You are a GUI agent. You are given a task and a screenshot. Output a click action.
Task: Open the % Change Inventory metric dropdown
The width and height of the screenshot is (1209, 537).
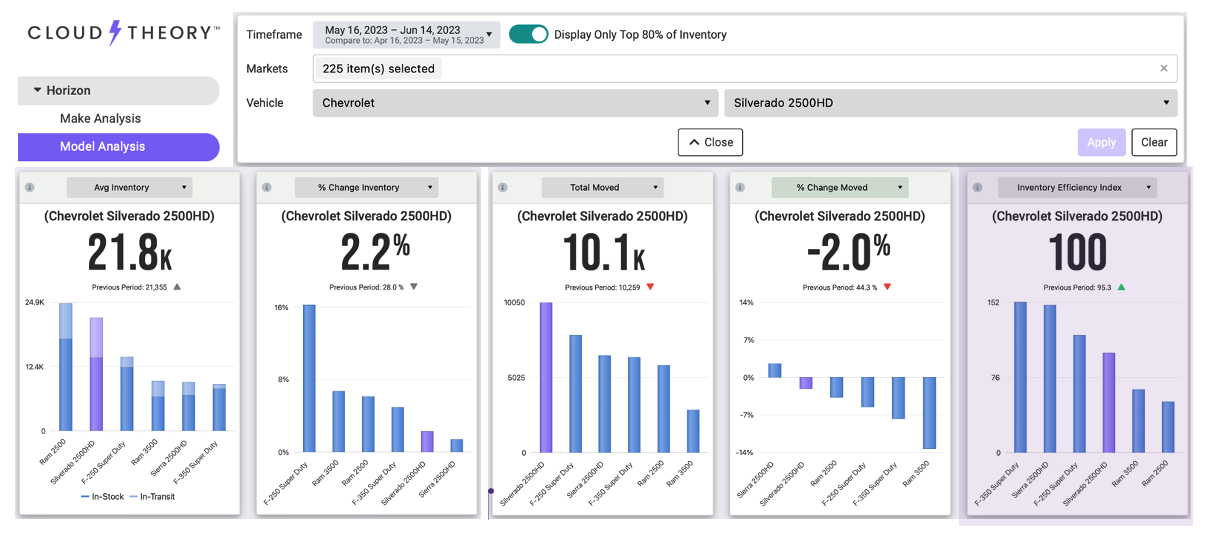point(366,187)
